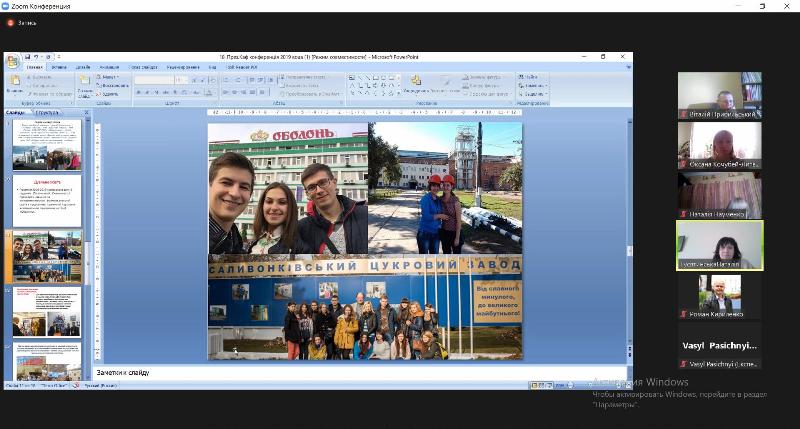The image size is (800, 429).
Task: Switch to the Outline (Структура) pane tab
Action: (47, 113)
